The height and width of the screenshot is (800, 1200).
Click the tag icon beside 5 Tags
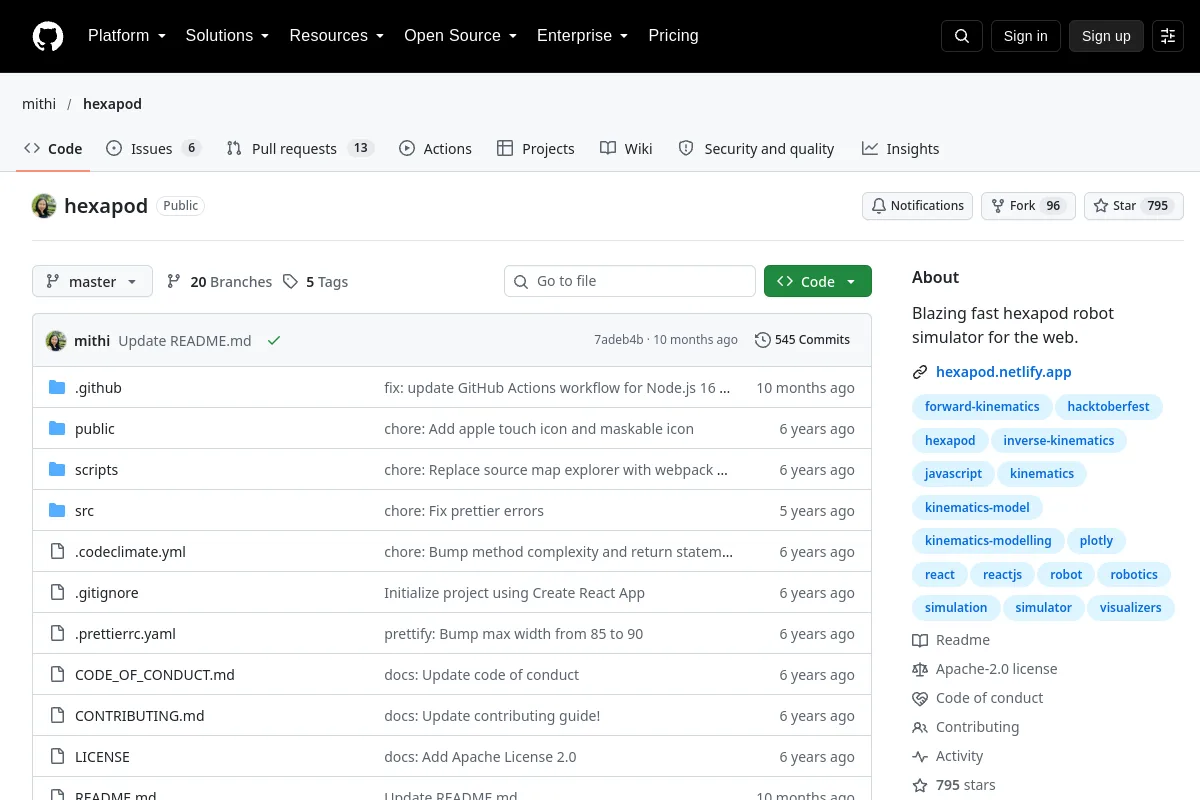[290, 282]
